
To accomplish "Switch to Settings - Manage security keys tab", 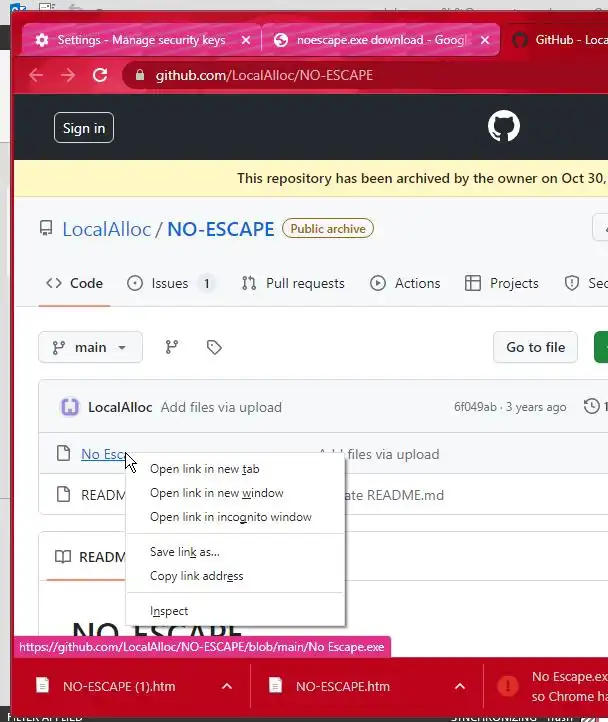I will (141, 40).
